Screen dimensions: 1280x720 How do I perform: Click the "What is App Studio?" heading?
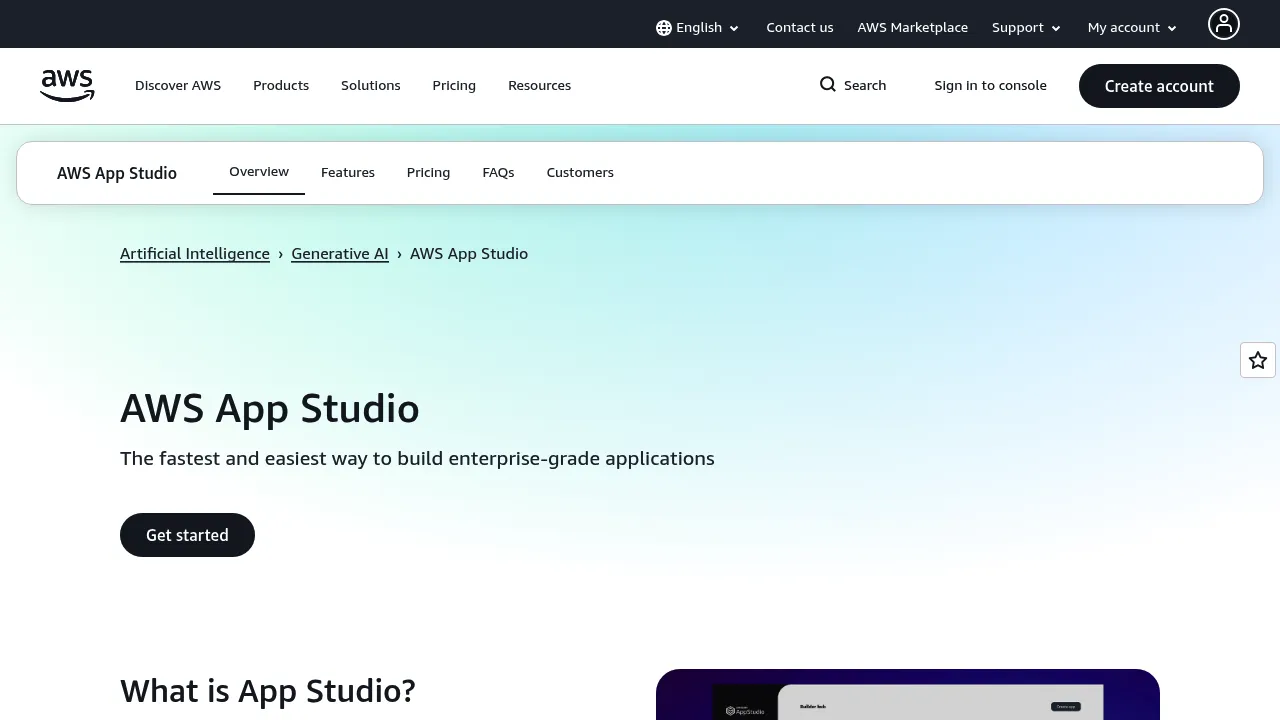(268, 691)
